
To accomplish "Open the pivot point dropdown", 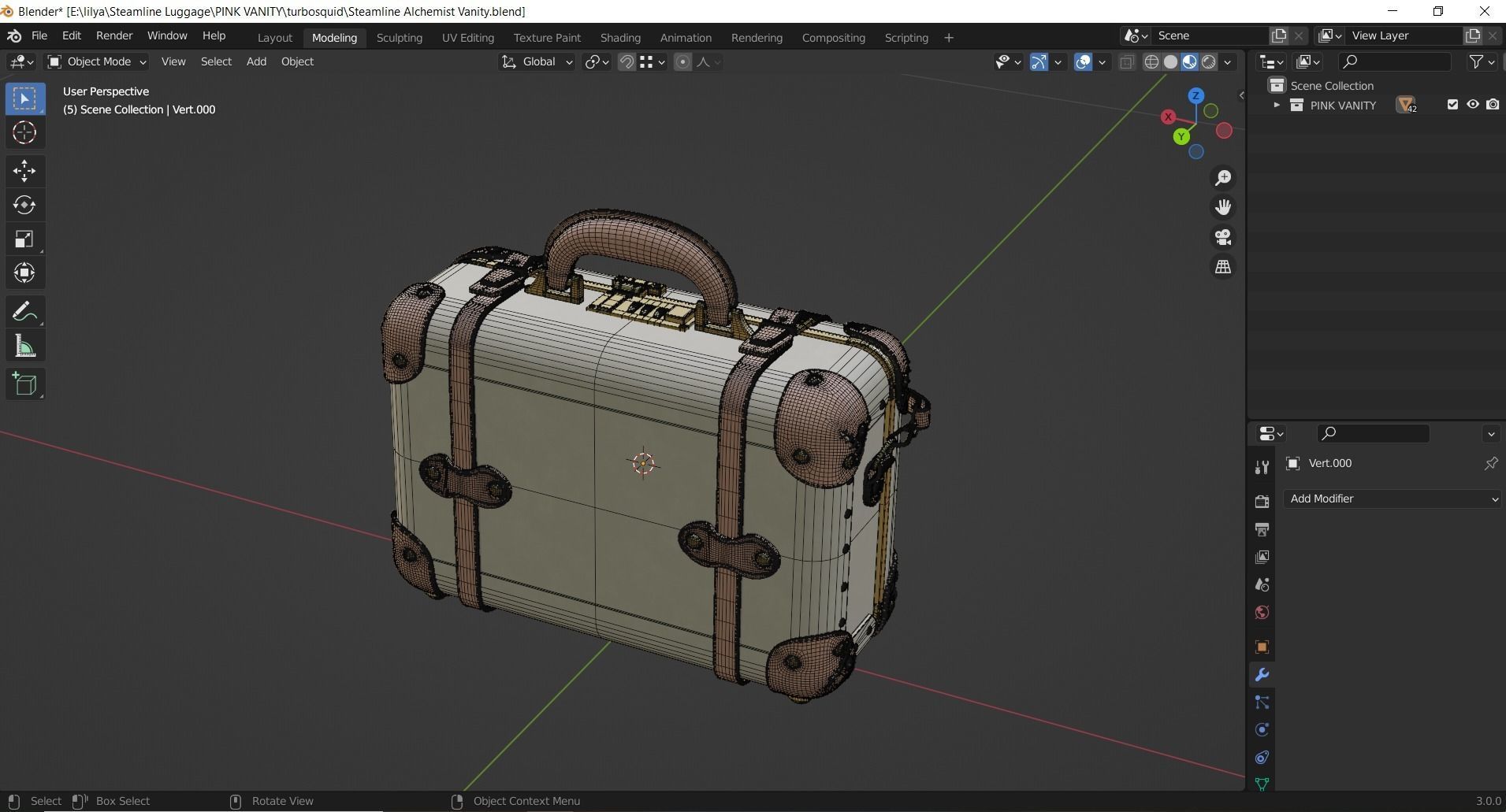I will [597, 62].
